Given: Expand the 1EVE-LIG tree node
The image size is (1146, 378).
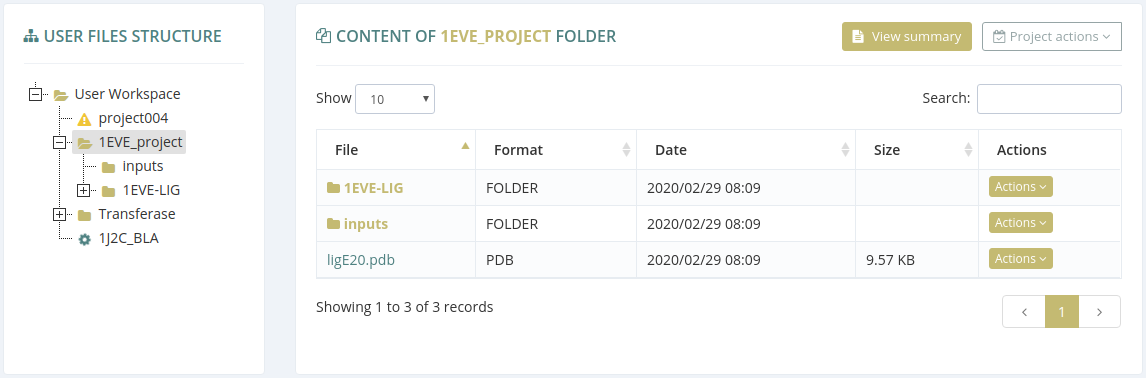Looking at the screenshot, I should [x=83, y=191].
